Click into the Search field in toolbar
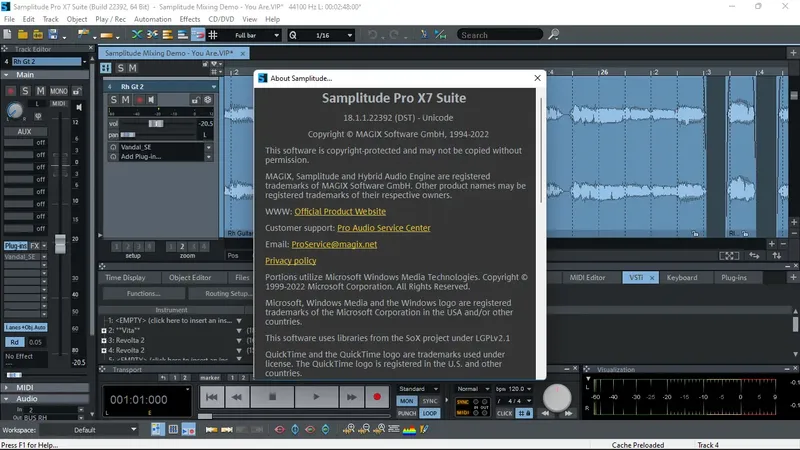This screenshot has height=450, width=800. coord(500,35)
